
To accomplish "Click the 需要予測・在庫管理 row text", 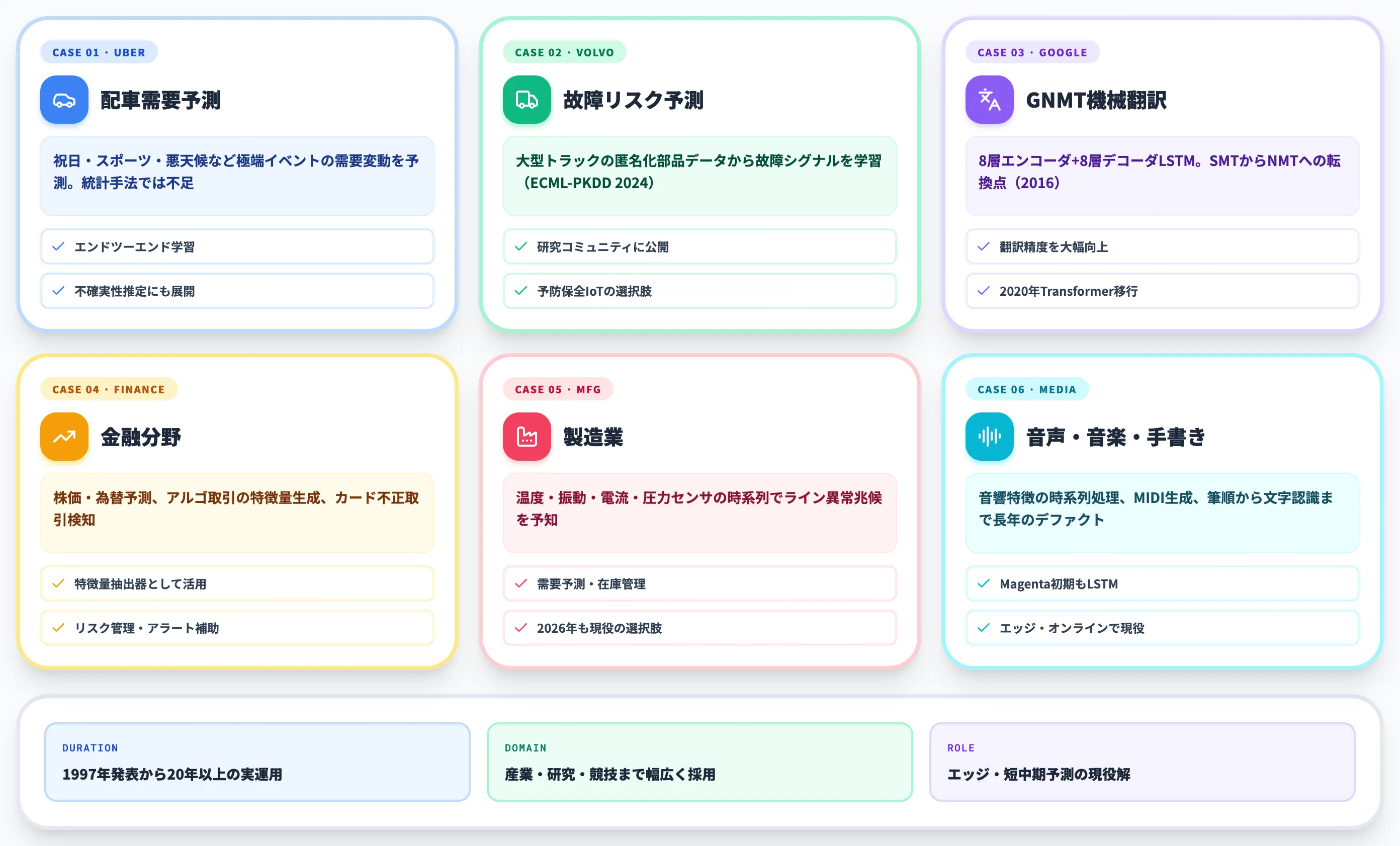I will [591, 583].
